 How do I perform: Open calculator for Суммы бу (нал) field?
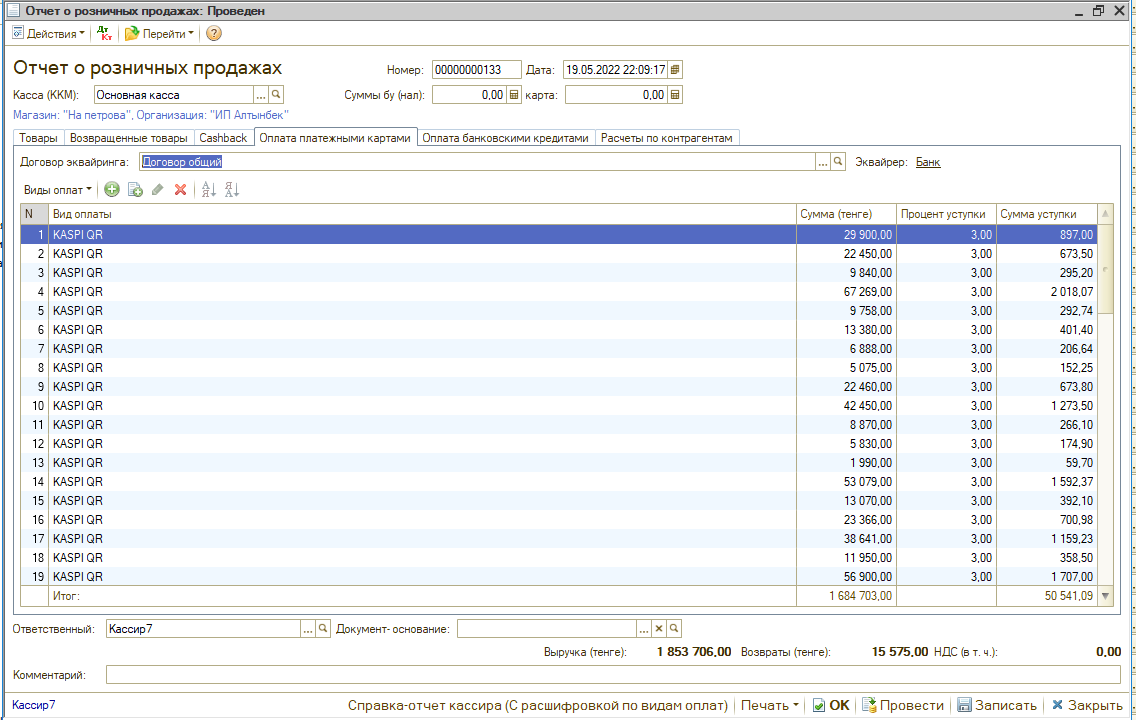514,95
